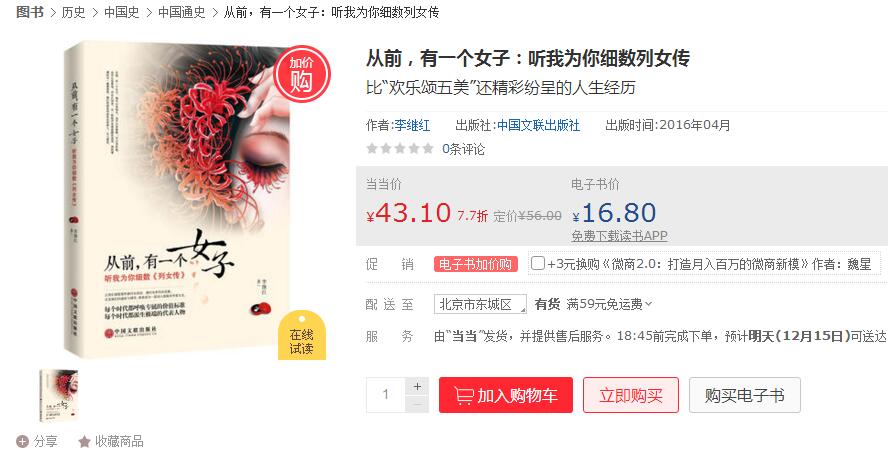Viewport: 888px width, 461px height.
Task: Expand the 满59元免运费 shipping arrow
Action: pyautogui.click(x=648, y=304)
